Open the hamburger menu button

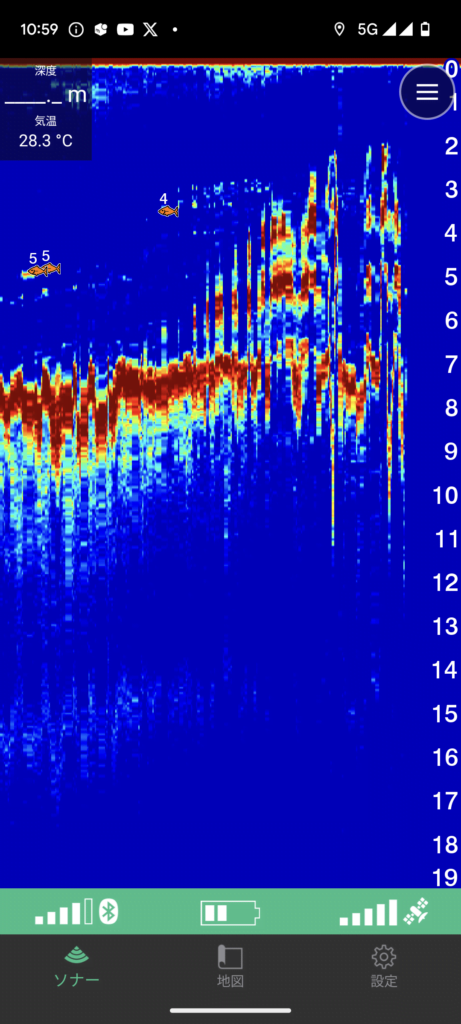coord(427,92)
